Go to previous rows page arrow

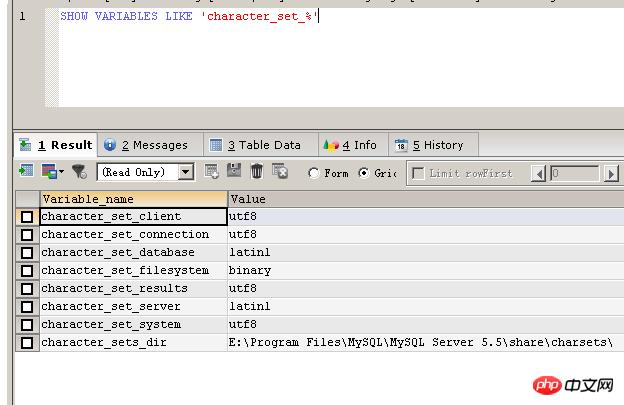(x=538, y=174)
